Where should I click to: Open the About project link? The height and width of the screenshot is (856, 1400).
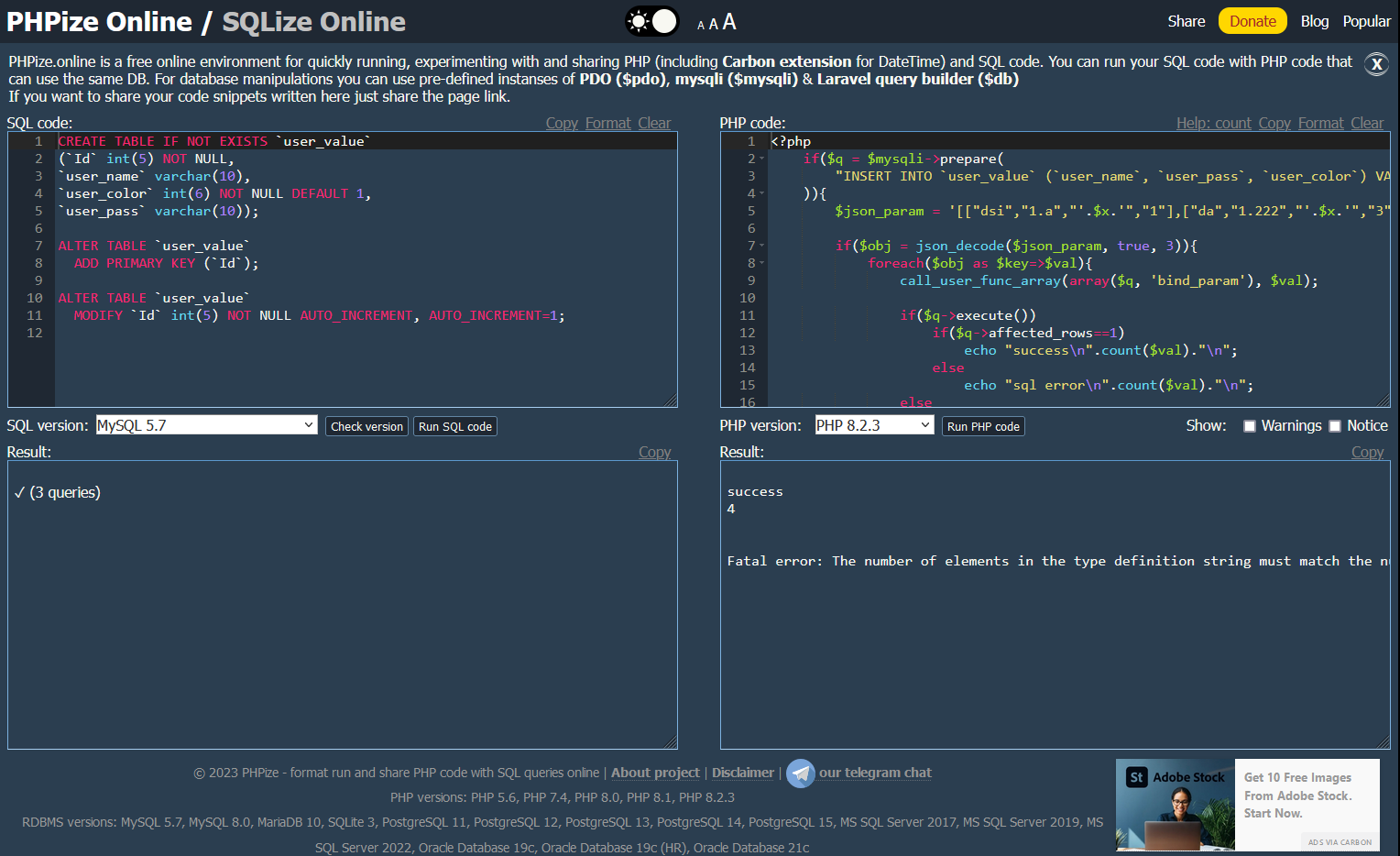click(655, 773)
